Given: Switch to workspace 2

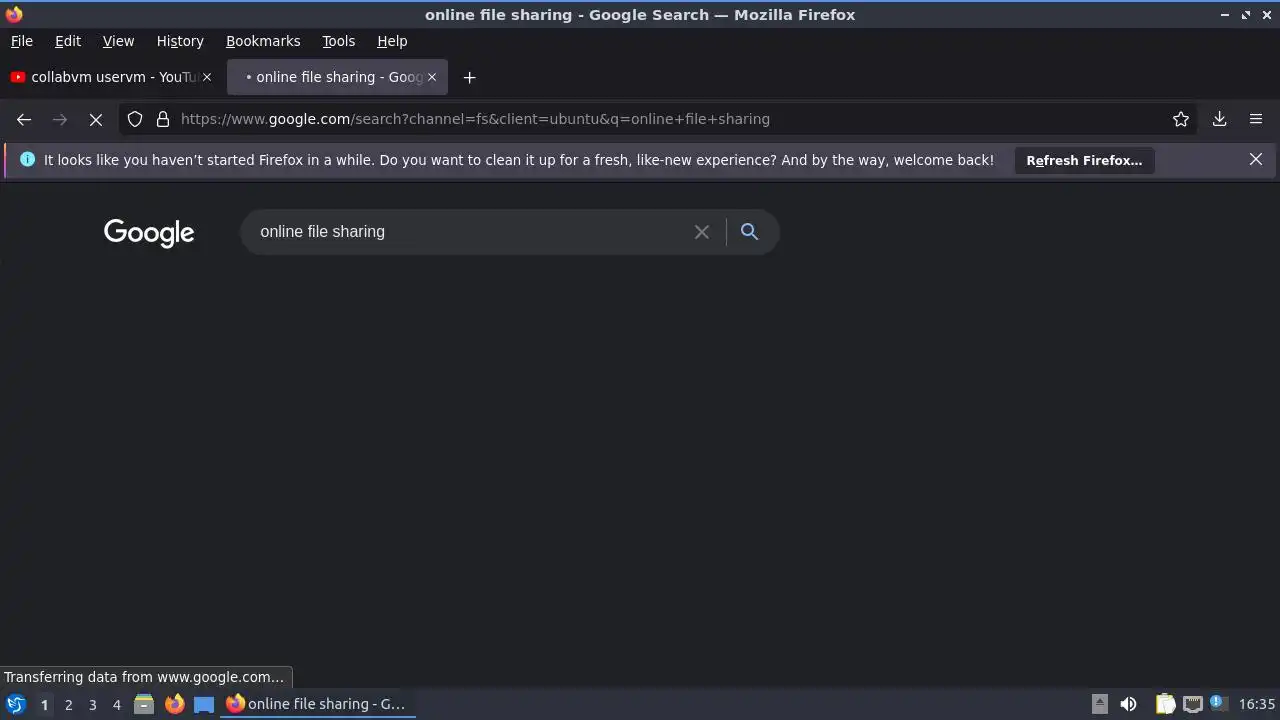Looking at the screenshot, I should click(68, 705).
